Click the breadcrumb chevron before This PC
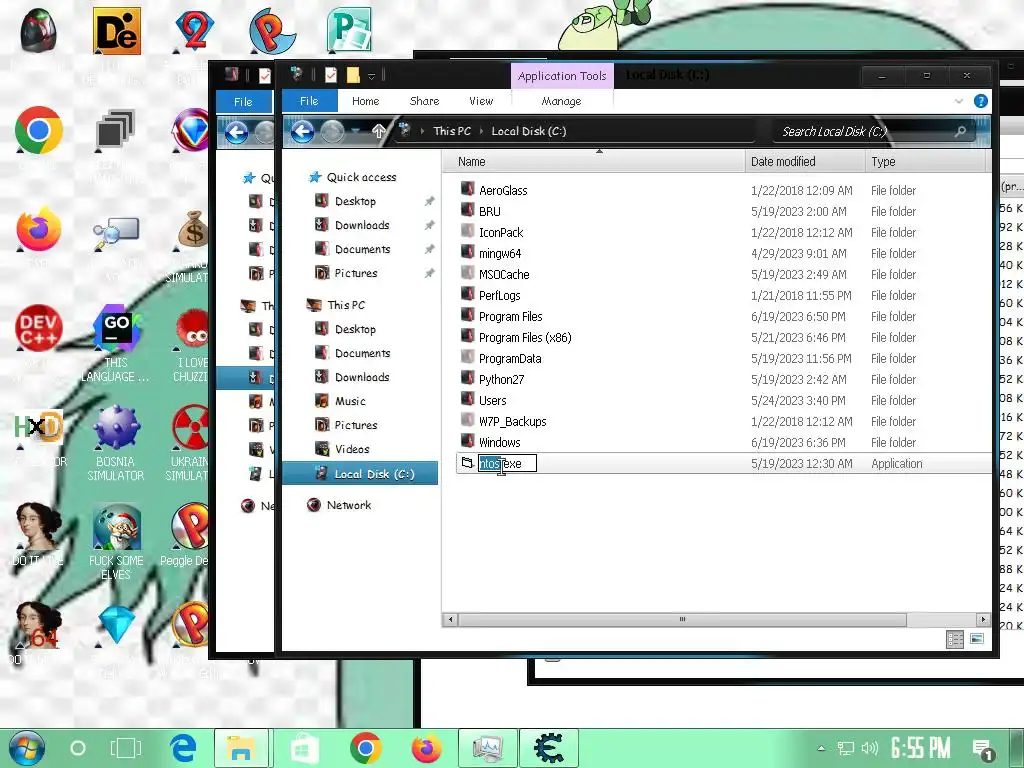This screenshot has height=768, width=1024. [x=422, y=131]
